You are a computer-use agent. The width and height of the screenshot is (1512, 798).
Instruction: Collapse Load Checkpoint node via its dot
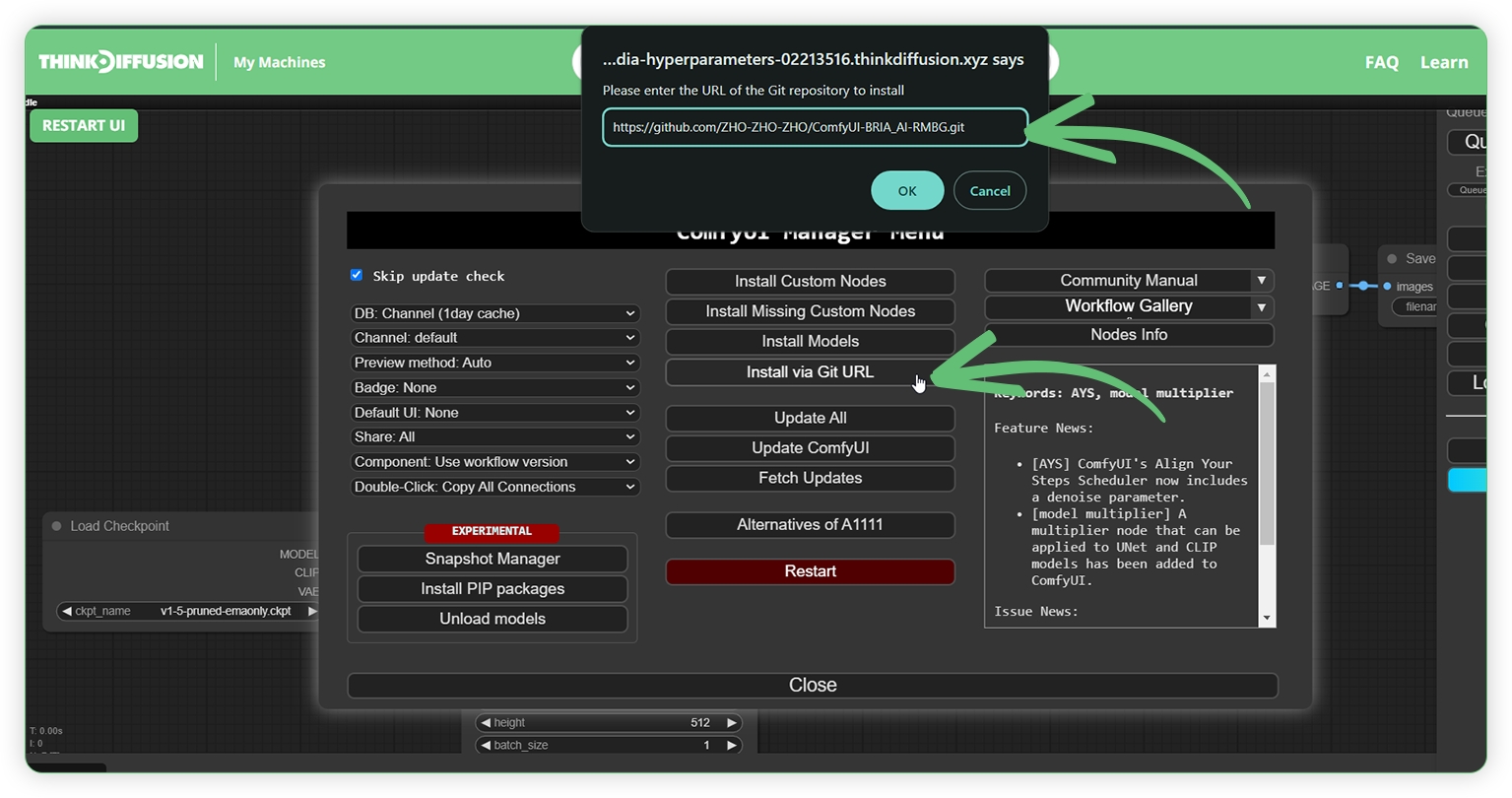[56, 526]
